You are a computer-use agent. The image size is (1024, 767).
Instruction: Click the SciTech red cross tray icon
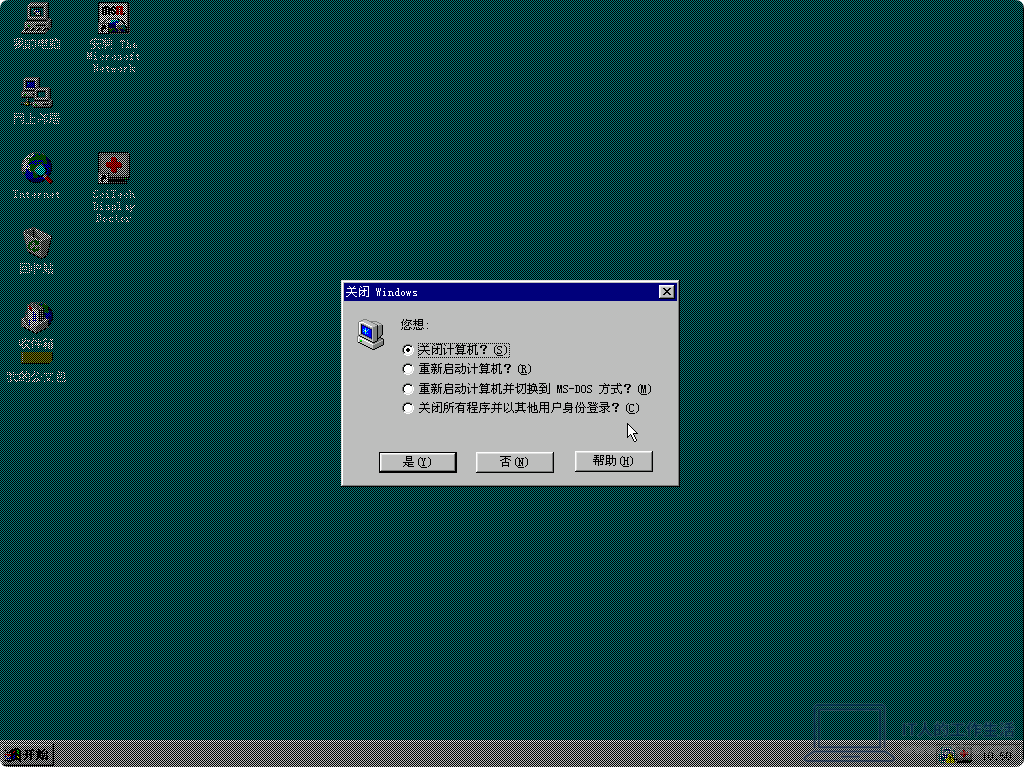pyautogui.click(x=963, y=755)
